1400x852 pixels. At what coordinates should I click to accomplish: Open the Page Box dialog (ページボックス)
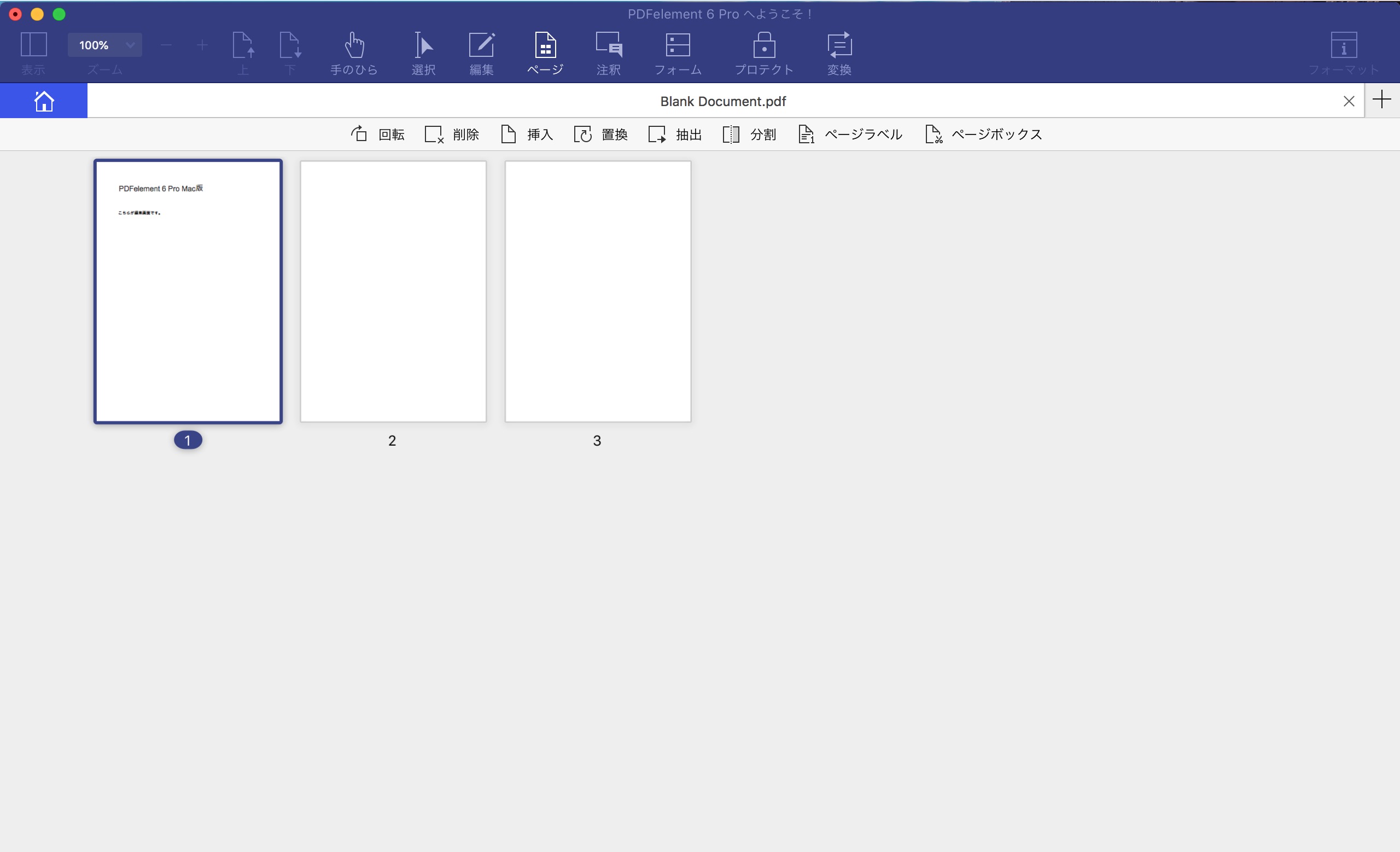[x=983, y=134]
